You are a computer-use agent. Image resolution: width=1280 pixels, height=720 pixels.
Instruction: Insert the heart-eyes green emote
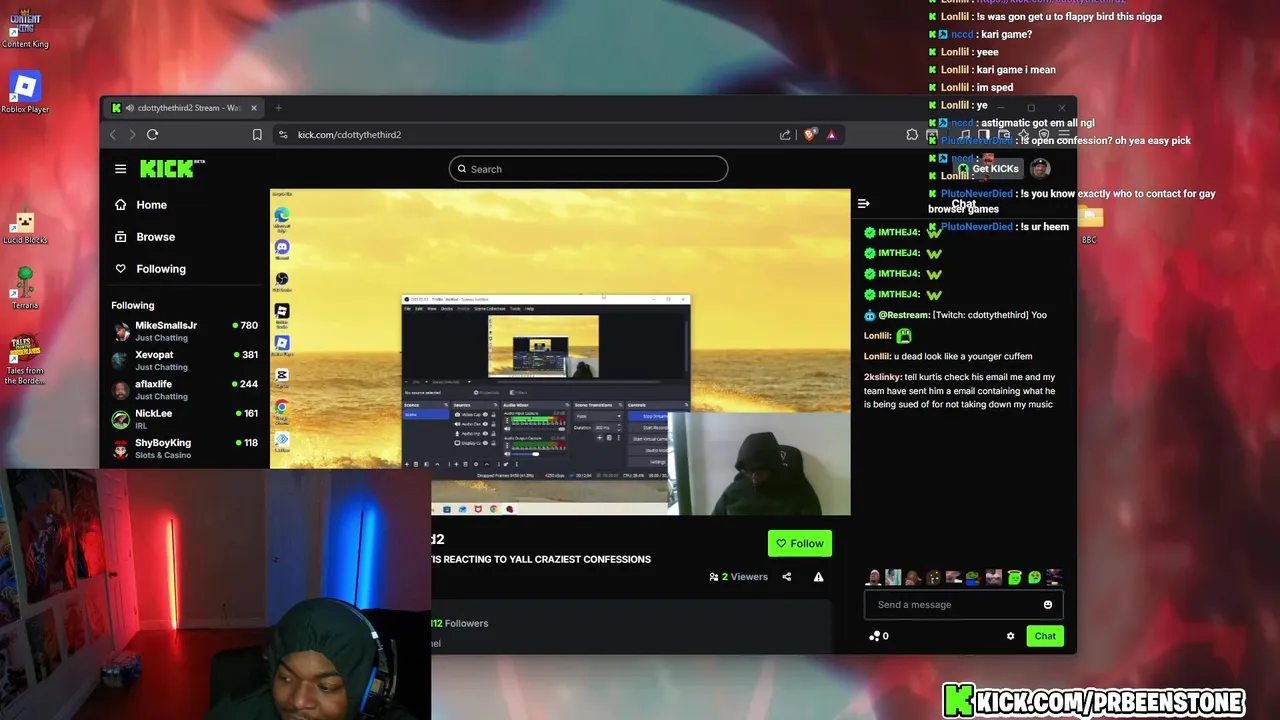pos(1034,577)
